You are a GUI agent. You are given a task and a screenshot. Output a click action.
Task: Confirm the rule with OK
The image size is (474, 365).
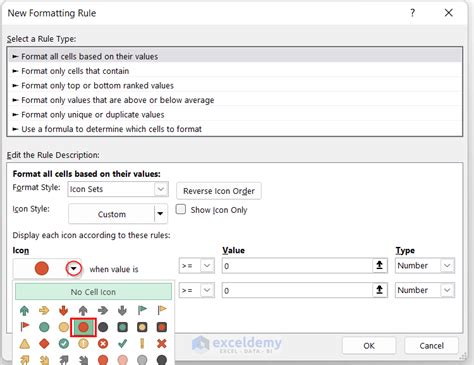point(369,346)
